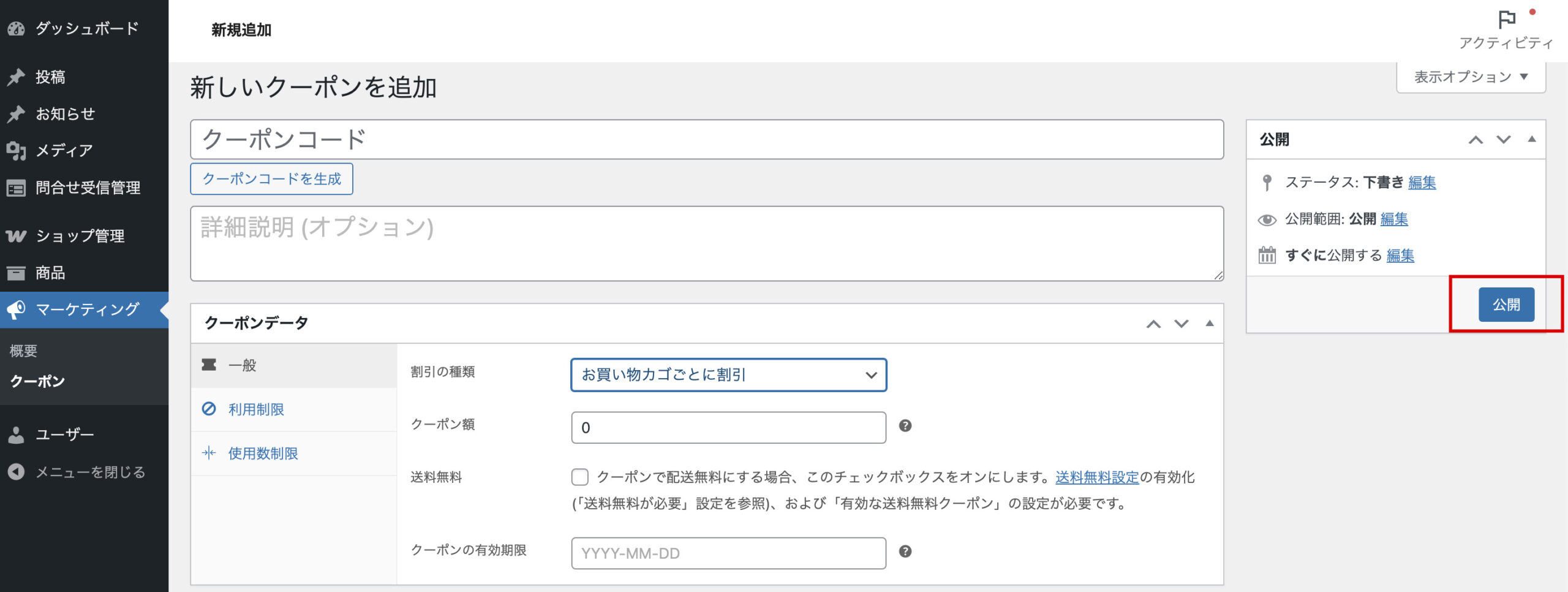Screen dimensions: 1568x592
Task: Switch to the 使用数制限 tab
Action: point(263,453)
